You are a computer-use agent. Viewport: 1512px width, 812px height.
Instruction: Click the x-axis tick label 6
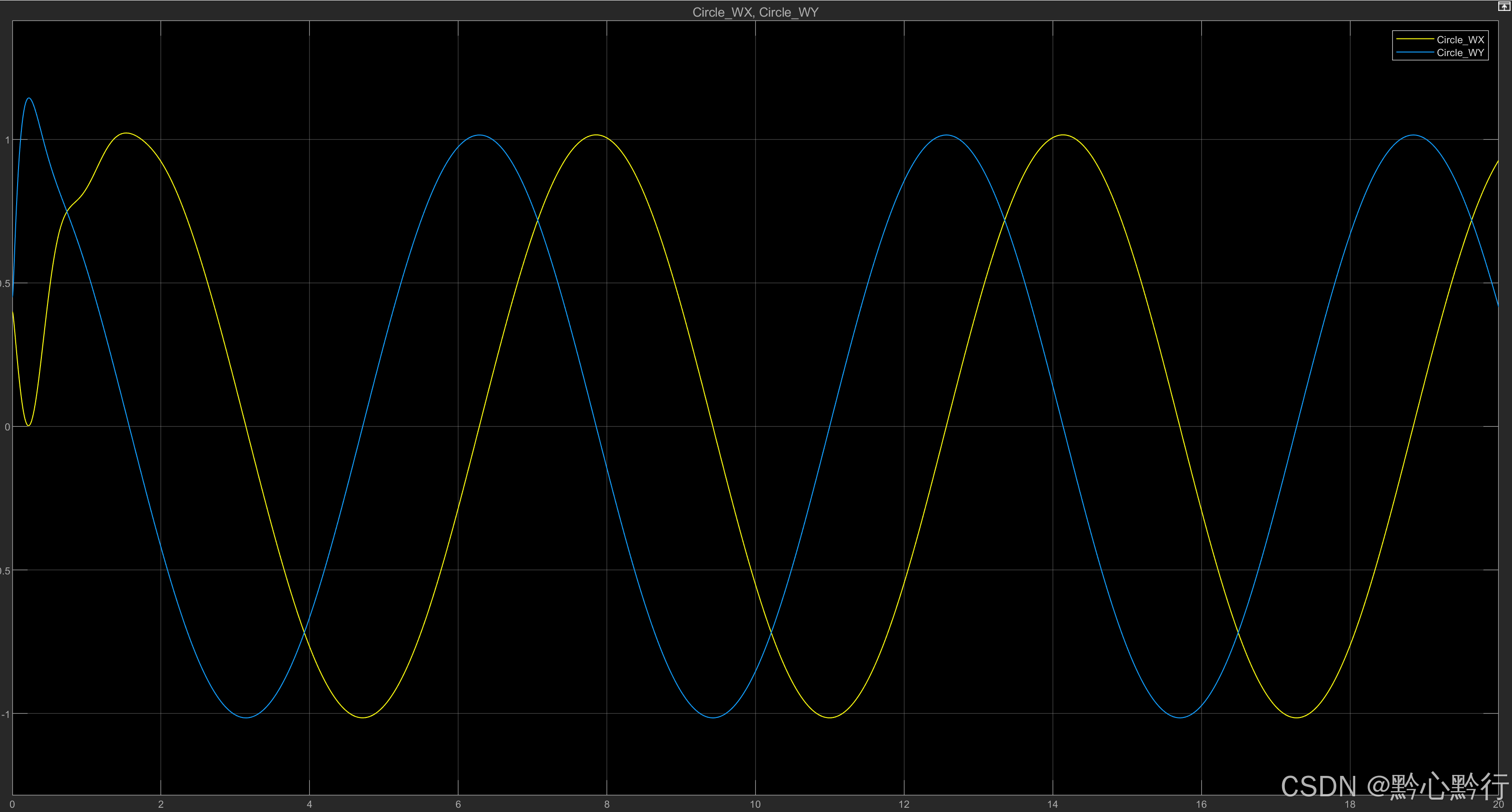[x=458, y=804]
